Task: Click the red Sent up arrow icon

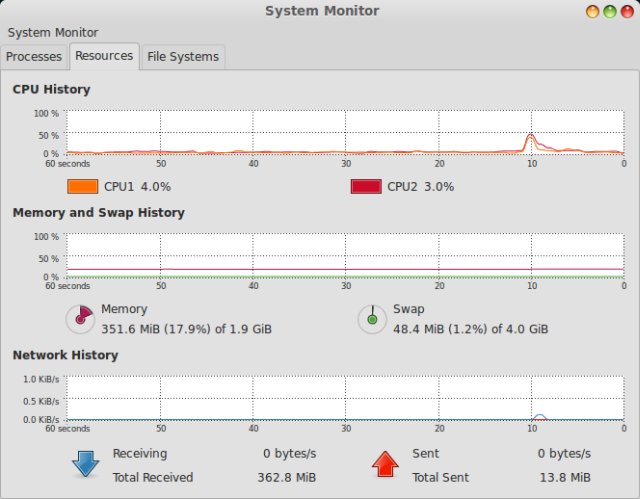Action: tap(385, 465)
